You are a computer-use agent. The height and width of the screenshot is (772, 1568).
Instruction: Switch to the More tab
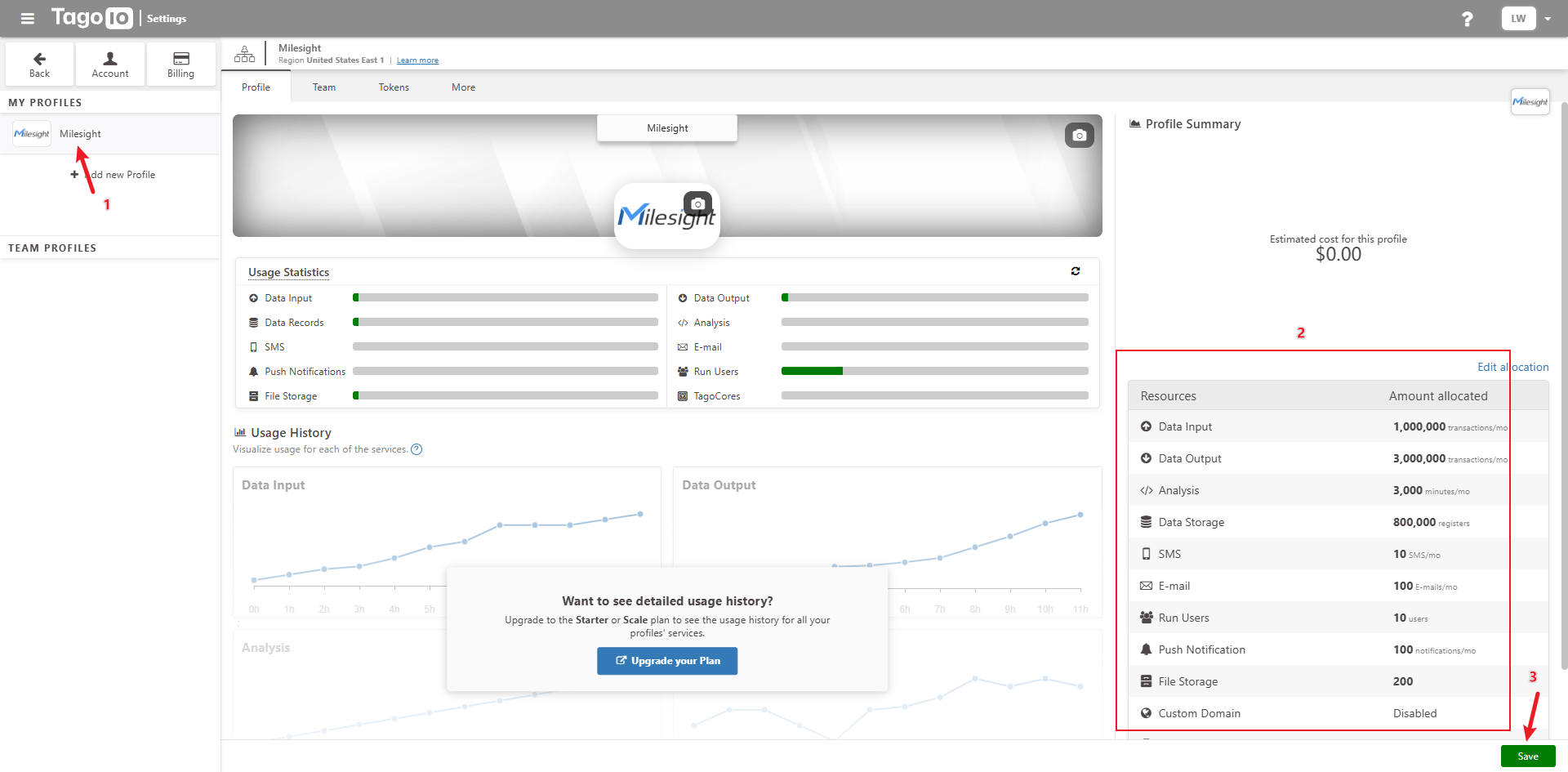click(x=463, y=87)
